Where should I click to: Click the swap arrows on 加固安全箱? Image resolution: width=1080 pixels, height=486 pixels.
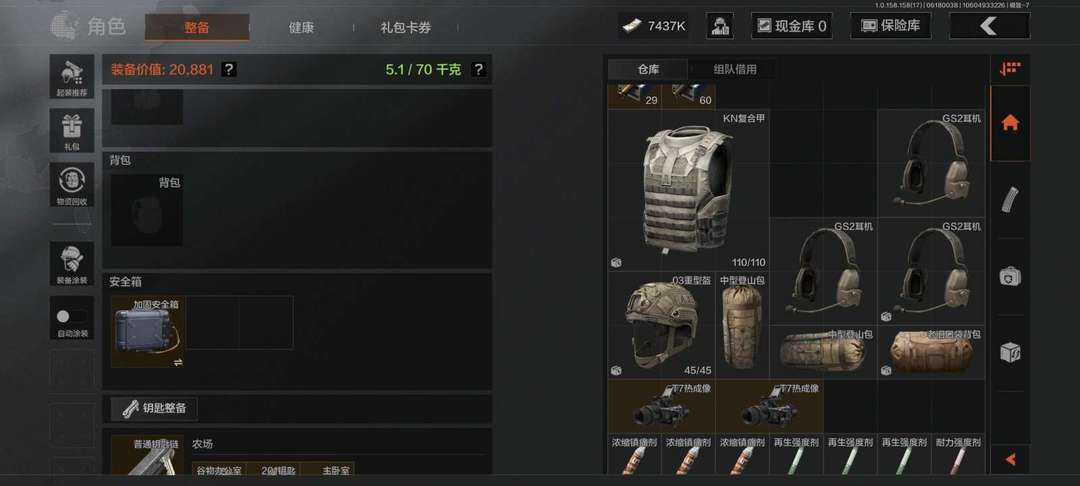point(178,361)
